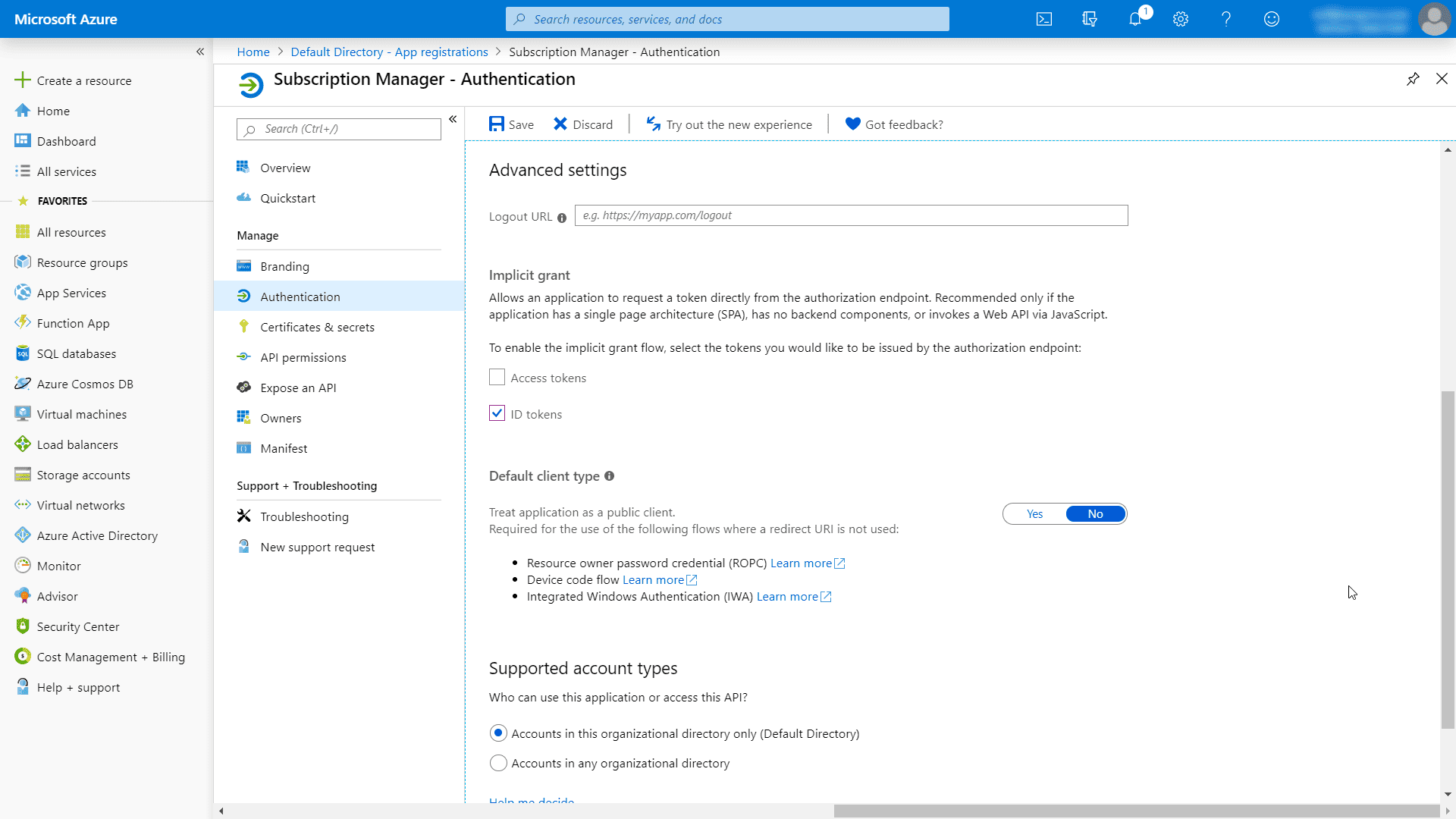This screenshot has width=1456, height=819.
Task: Click into the Logout URL field
Action: point(851,215)
